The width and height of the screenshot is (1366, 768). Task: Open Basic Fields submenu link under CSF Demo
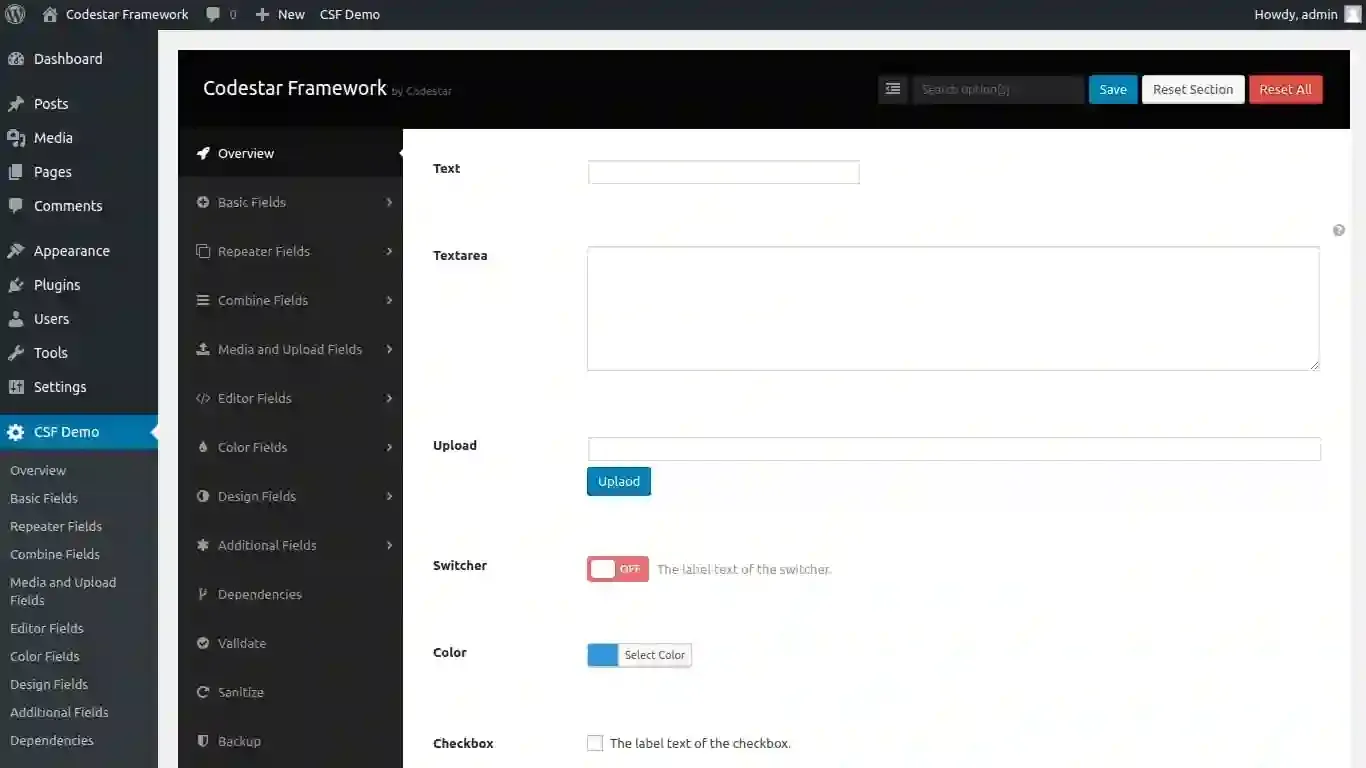click(x=44, y=498)
